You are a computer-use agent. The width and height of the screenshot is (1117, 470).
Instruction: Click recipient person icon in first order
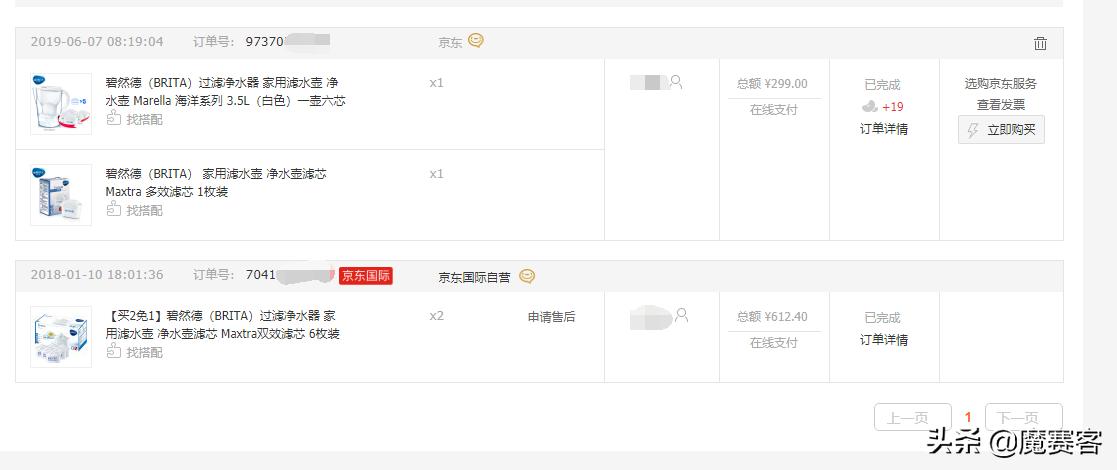(x=676, y=82)
